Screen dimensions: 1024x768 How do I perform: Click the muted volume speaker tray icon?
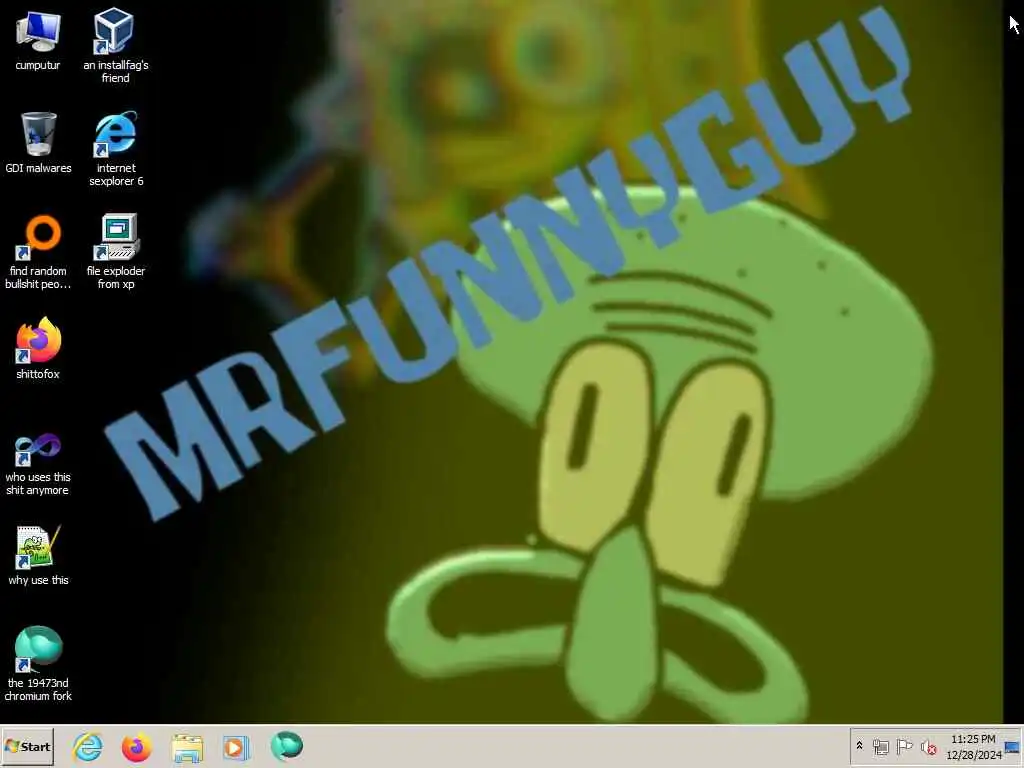(928, 746)
